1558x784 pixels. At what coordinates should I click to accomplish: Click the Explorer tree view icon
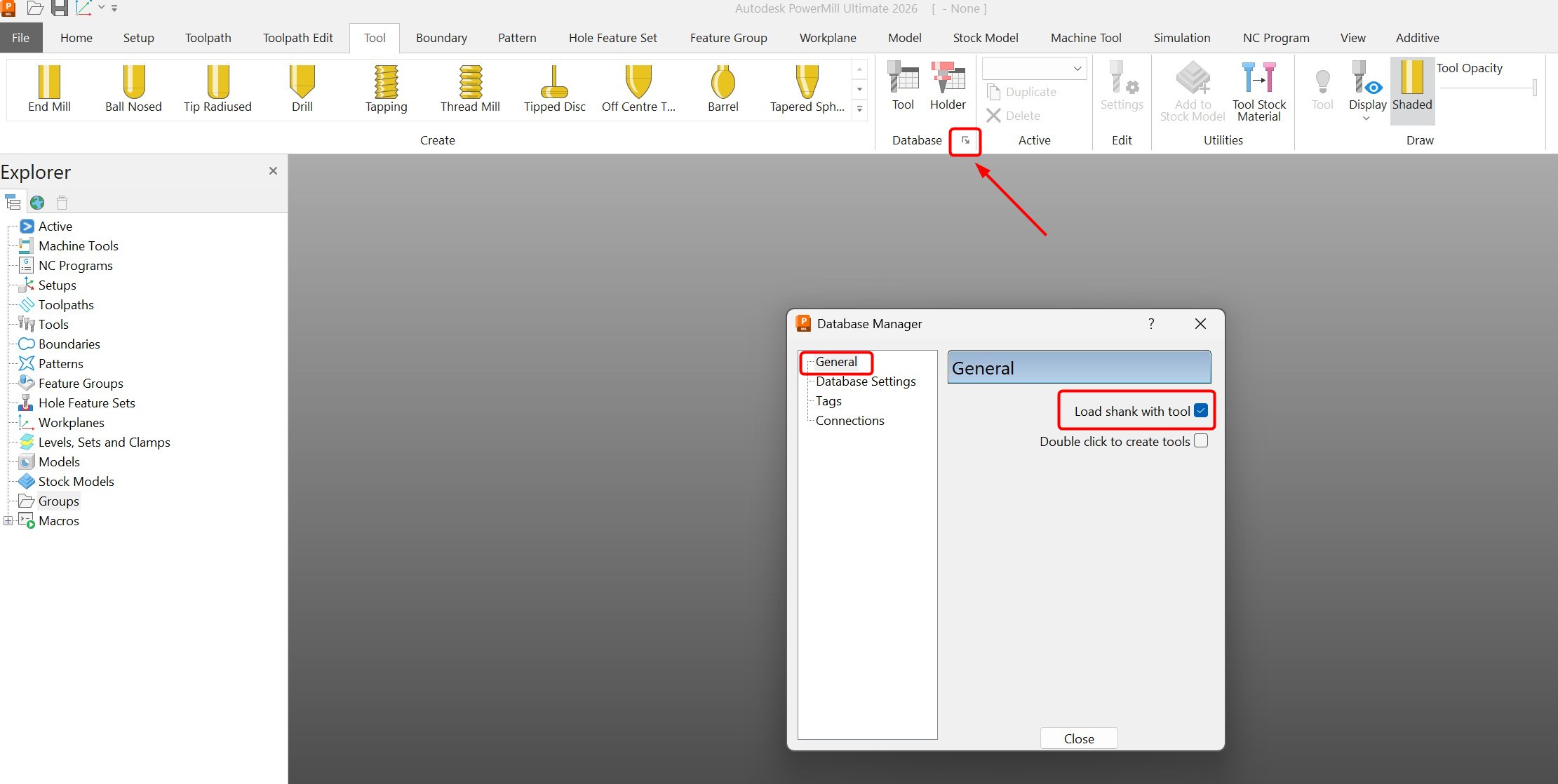click(x=13, y=203)
